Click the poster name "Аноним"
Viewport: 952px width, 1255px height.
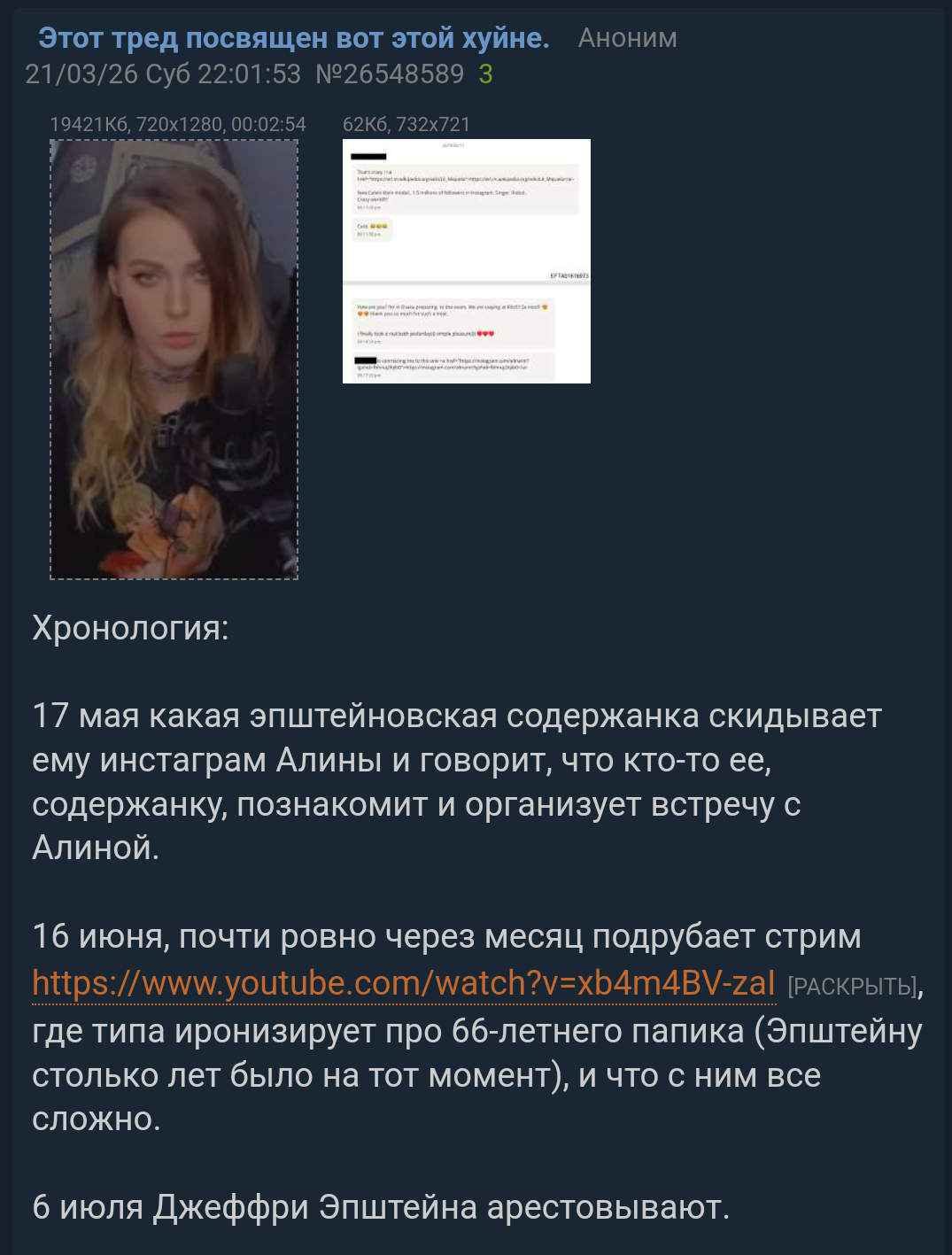627,38
